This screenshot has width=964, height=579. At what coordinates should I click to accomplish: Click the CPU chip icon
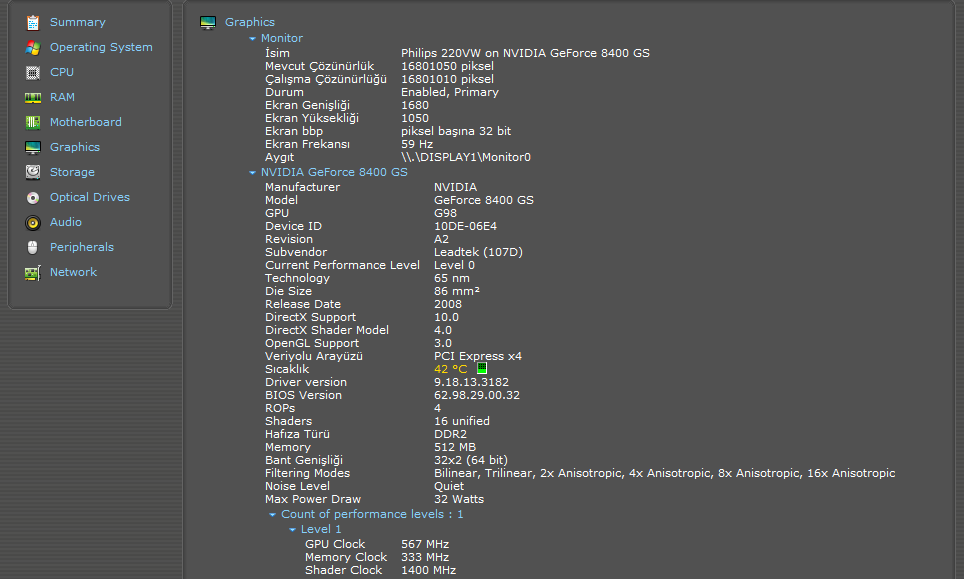33,73
